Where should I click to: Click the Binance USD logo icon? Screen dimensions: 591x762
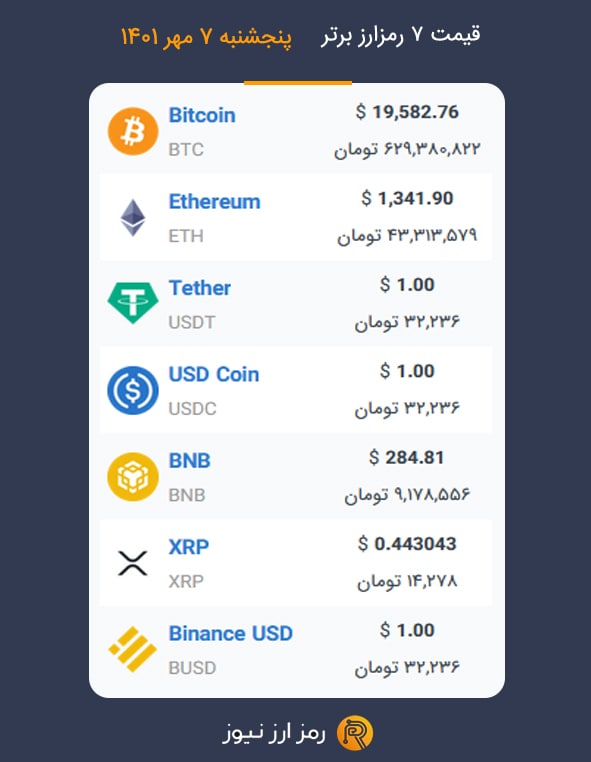133,649
